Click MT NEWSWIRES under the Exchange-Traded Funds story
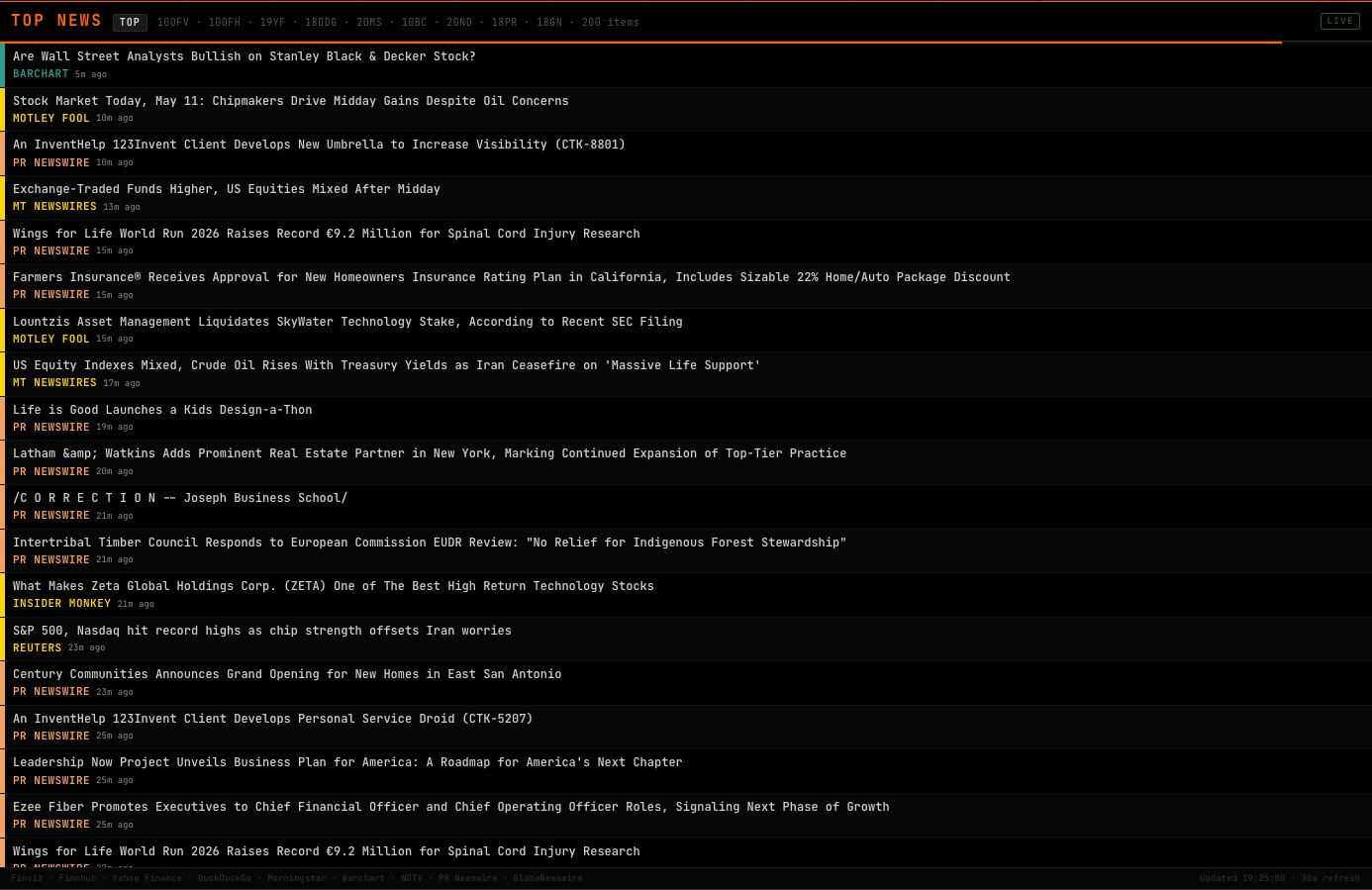 [x=54, y=207]
